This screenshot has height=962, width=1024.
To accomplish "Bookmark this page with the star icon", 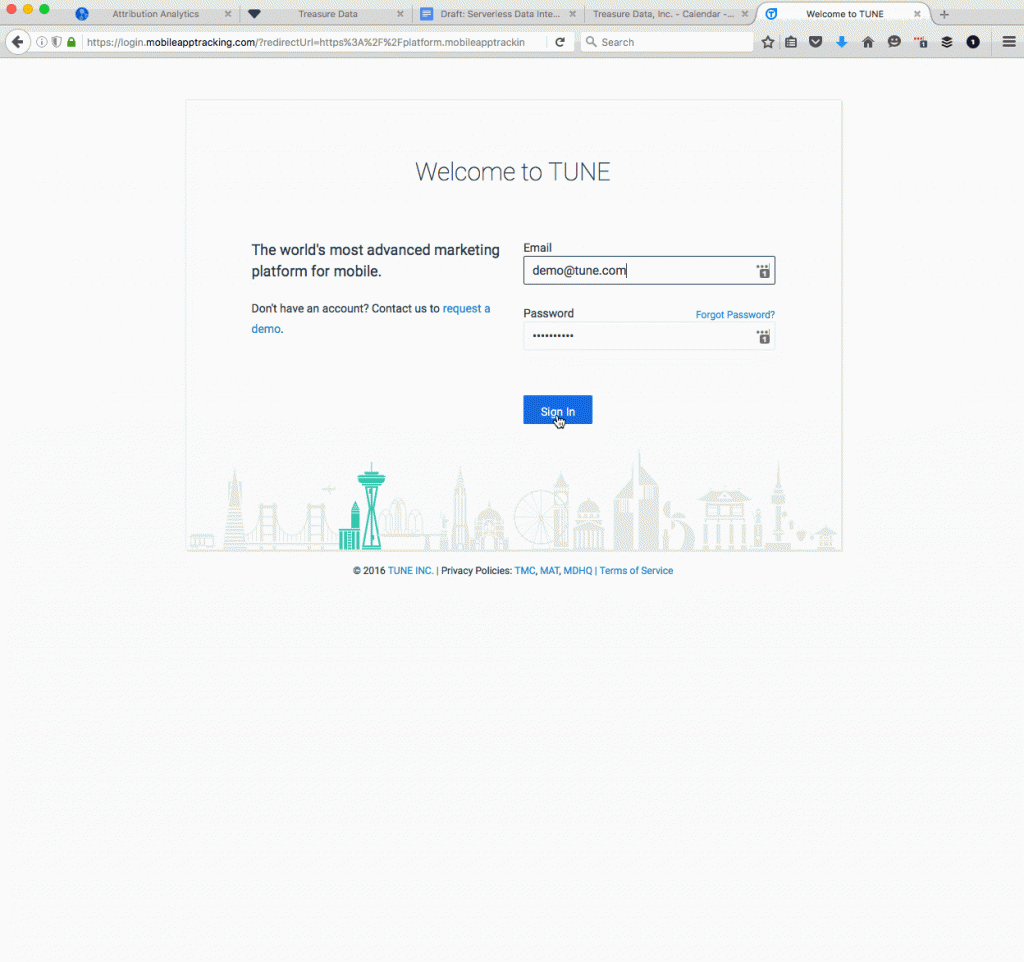I will point(768,42).
